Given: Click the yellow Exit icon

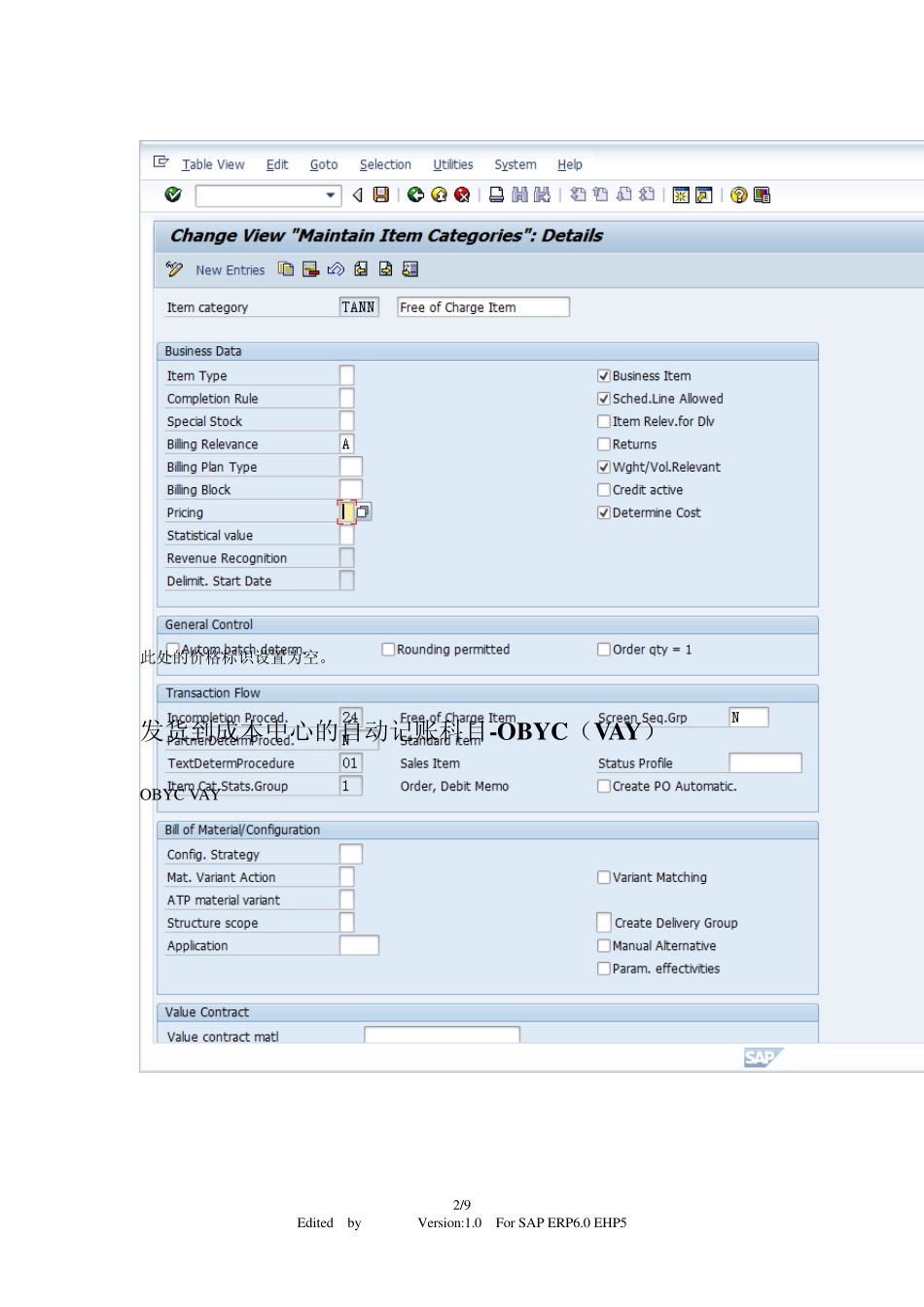Looking at the screenshot, I should [439, 194].
